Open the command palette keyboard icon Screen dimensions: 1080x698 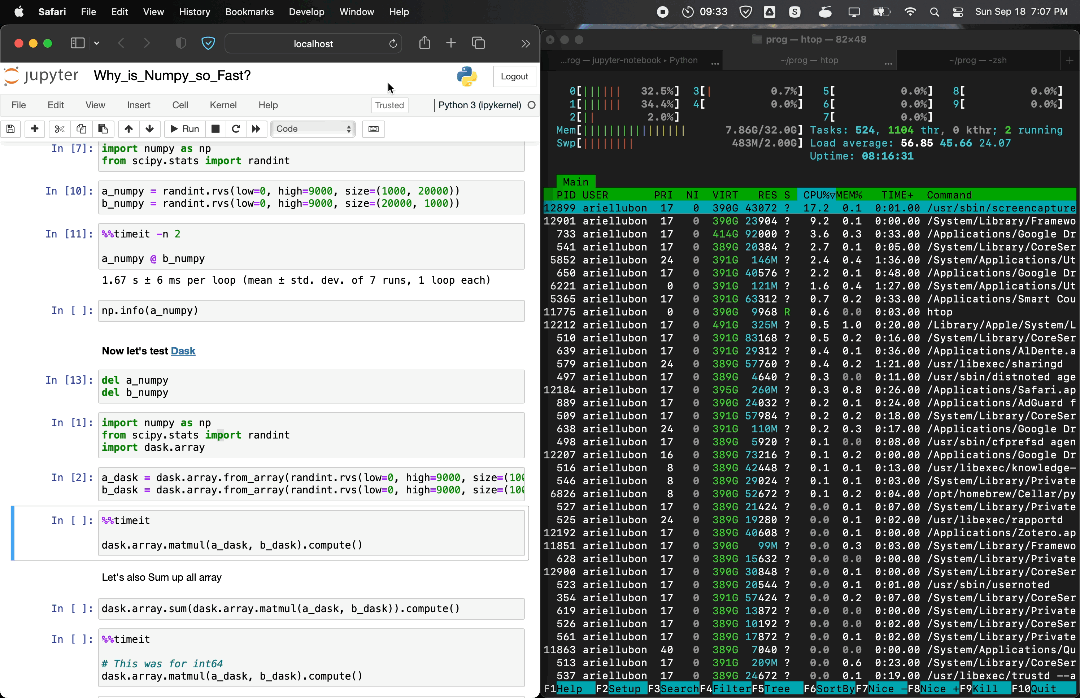(374, 128)
